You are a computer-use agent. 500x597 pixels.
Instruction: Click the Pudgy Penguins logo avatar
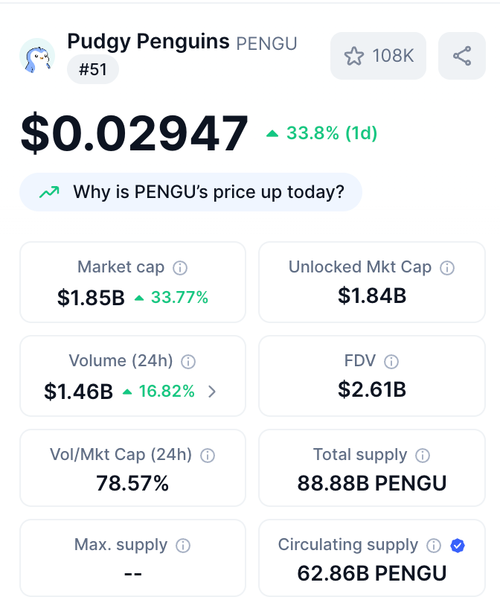(37, 56)
